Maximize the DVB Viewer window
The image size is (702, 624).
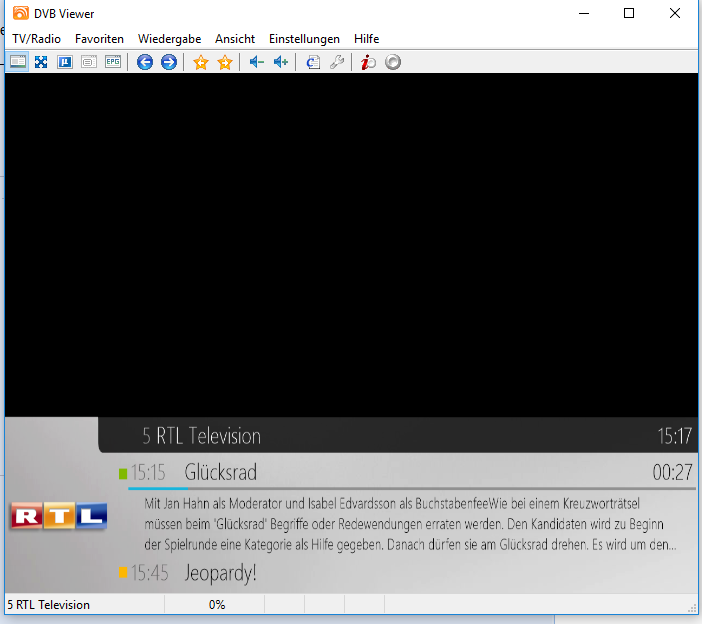click(629, 13)
